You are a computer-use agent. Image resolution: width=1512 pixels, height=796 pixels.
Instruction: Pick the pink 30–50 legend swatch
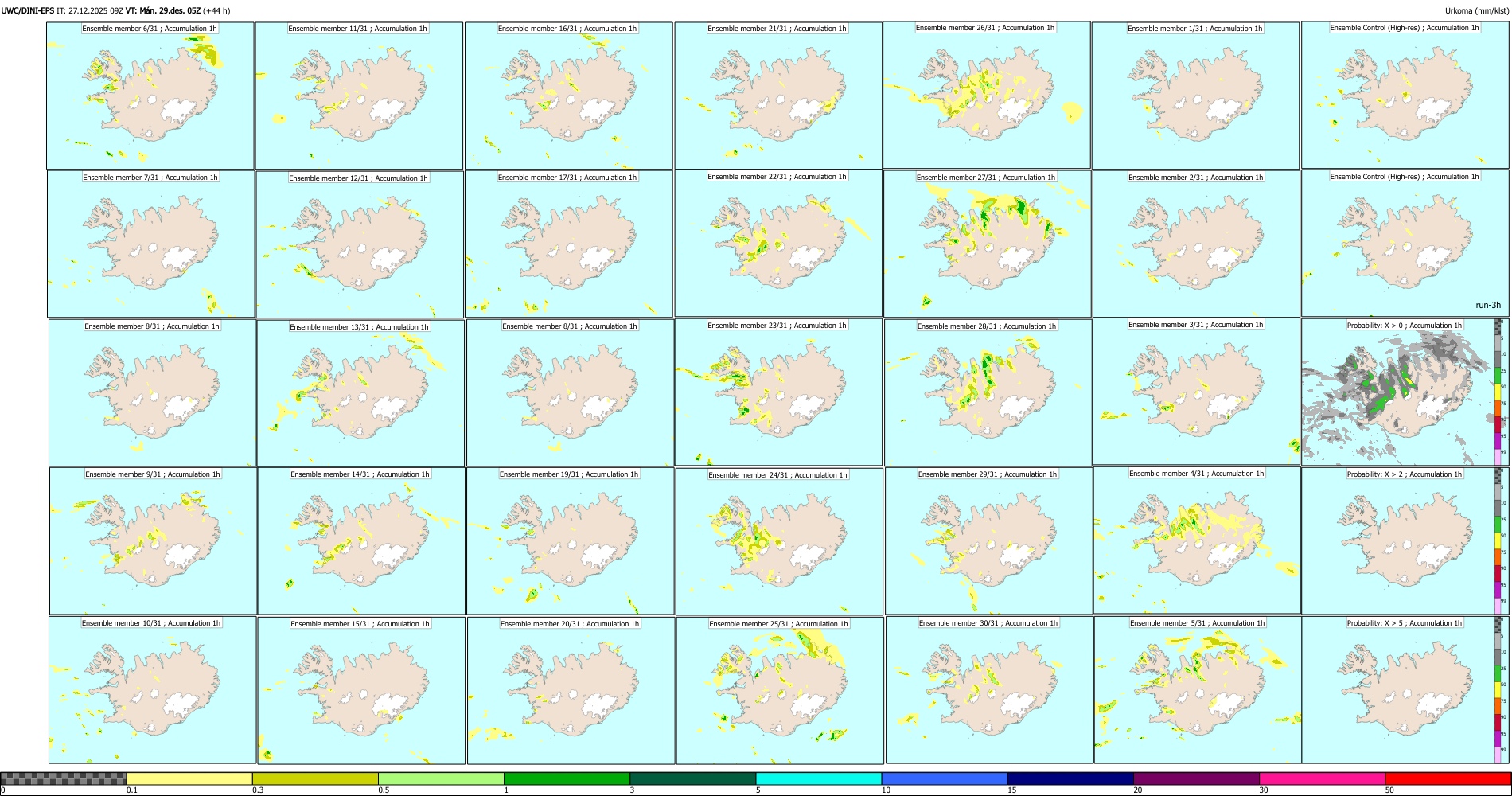(x=1322, y=778)
